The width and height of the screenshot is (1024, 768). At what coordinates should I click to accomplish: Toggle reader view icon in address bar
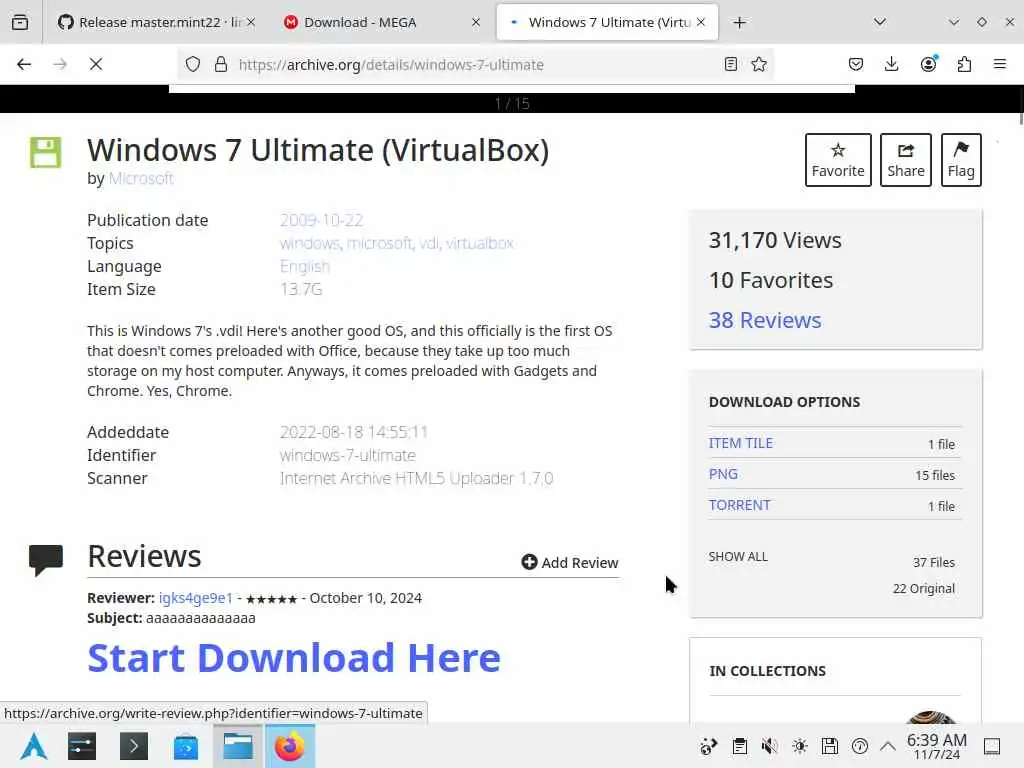731,64
